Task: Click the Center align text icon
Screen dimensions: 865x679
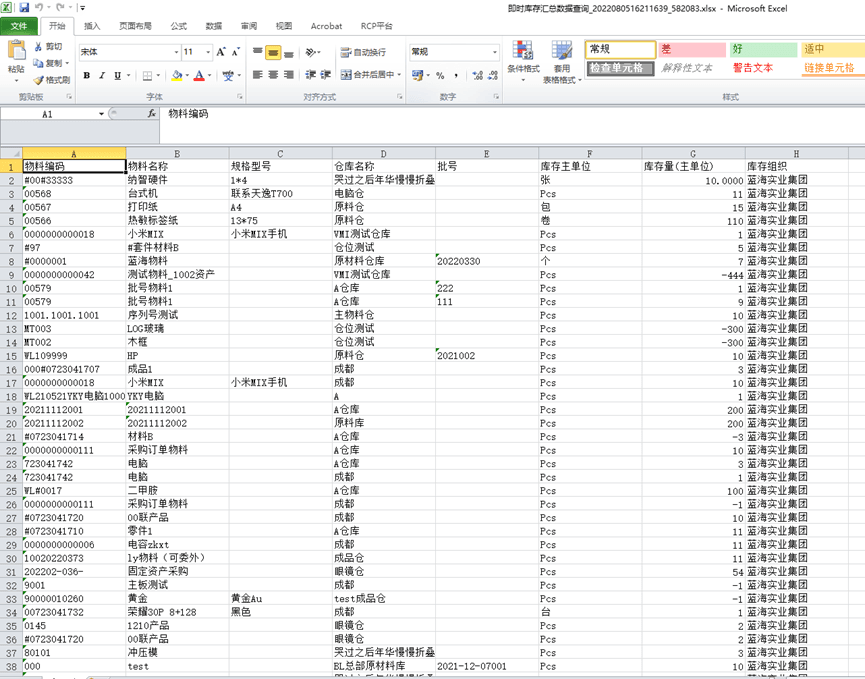Action: [x=273, y=75]
